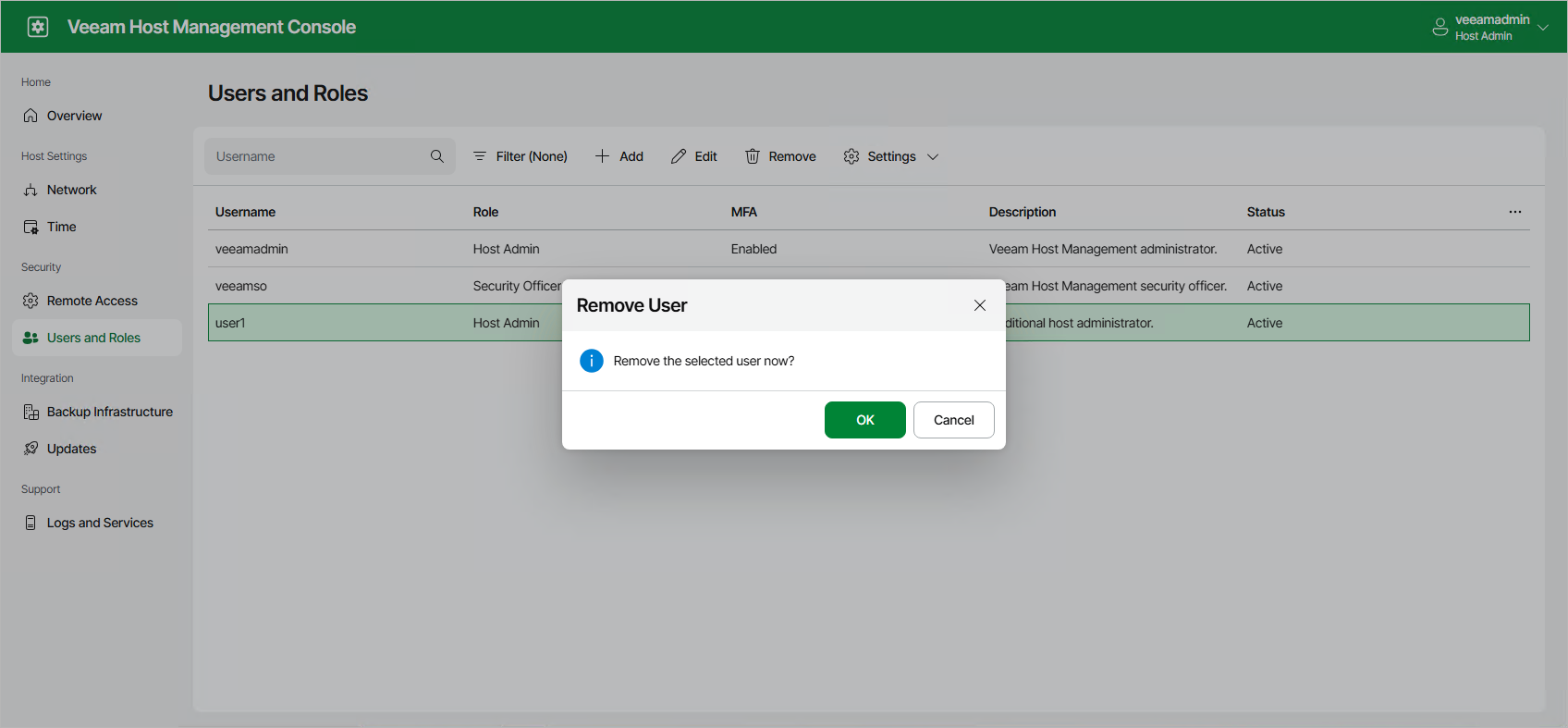Click Active status in user1 row
The image size is (1568, 728).
click(x=1264, y=323)
